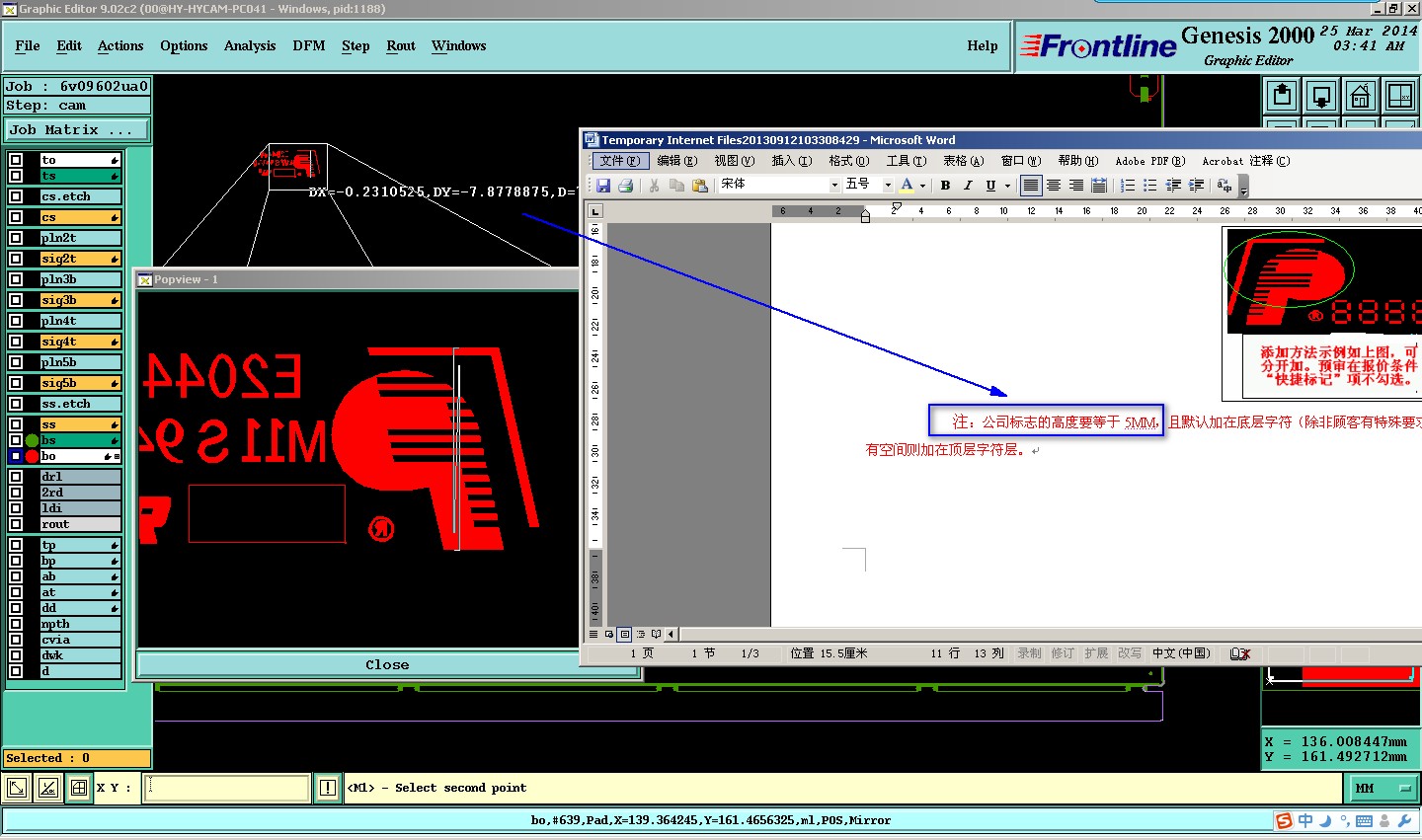
Task: Toggle Italic formatting in Word
Action: click(968, 185)
